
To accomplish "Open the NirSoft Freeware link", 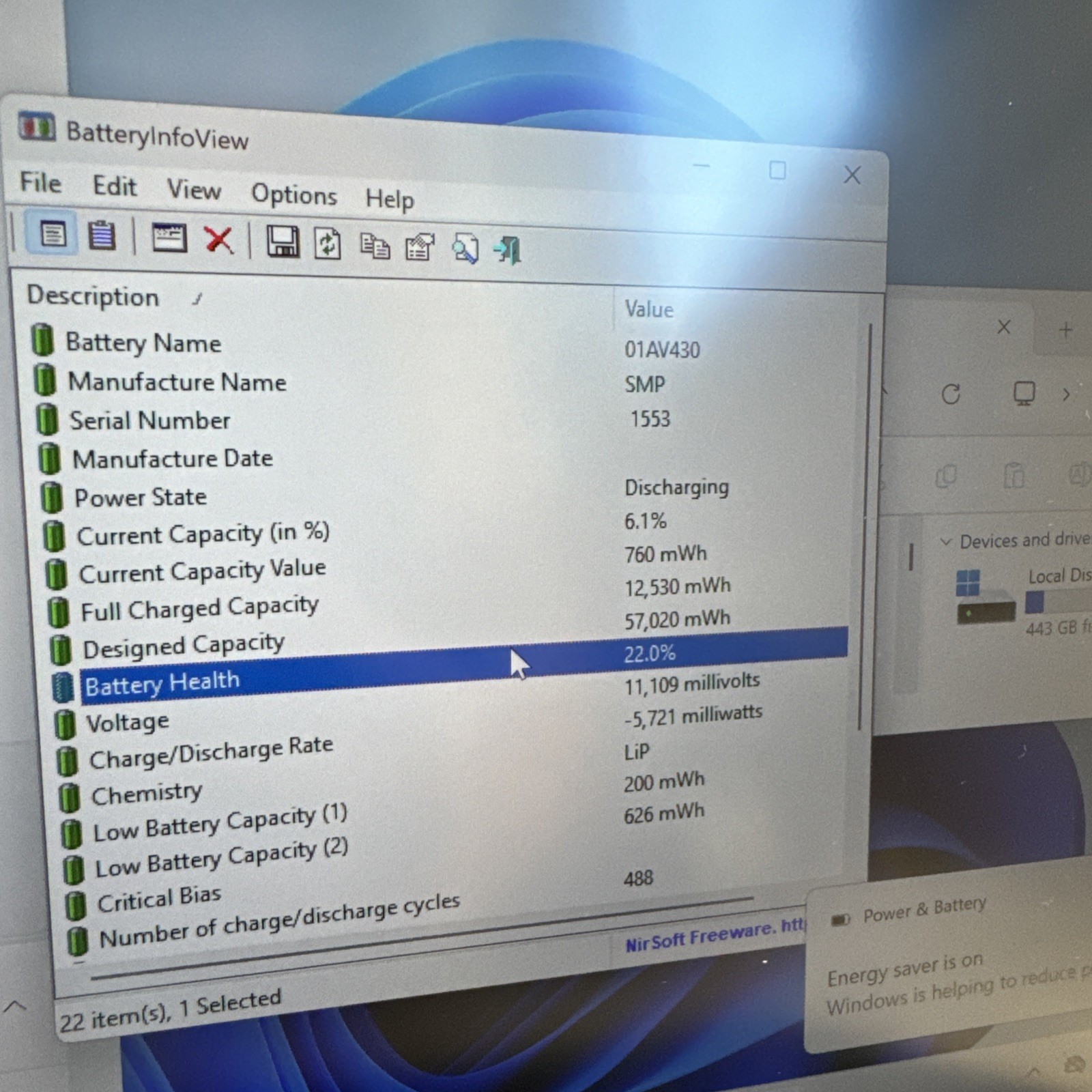I will coord(715,934).
